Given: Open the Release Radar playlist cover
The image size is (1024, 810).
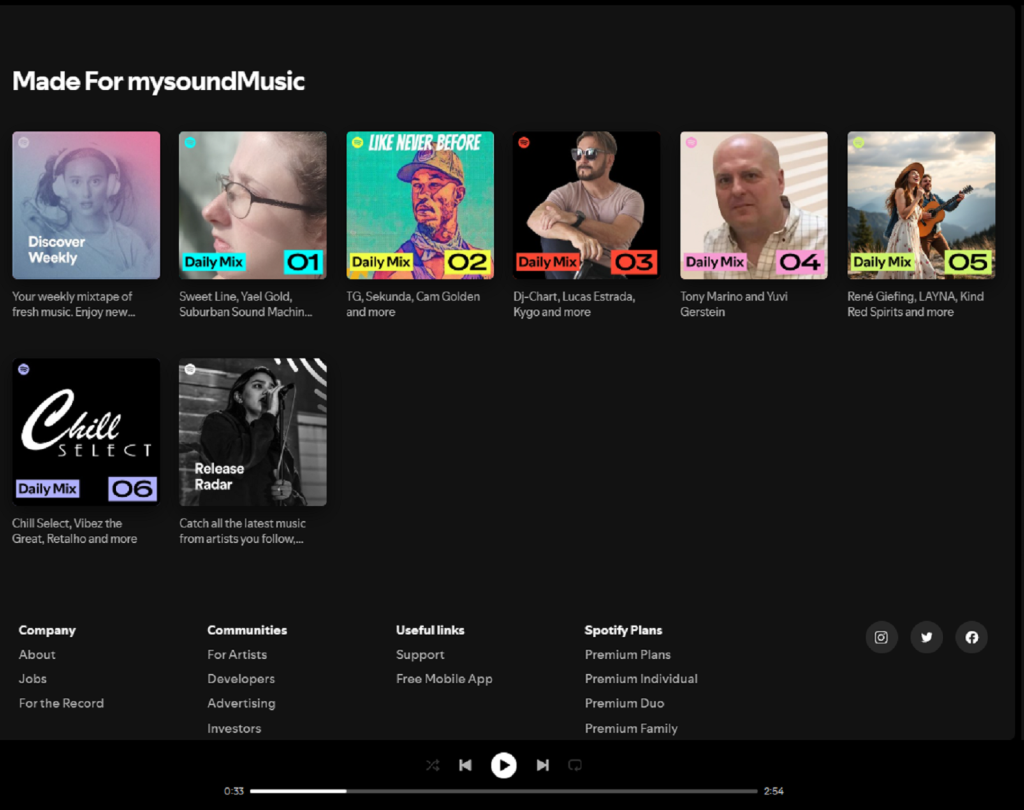Looking at the screenshot, I should click(x=253, y=432).
